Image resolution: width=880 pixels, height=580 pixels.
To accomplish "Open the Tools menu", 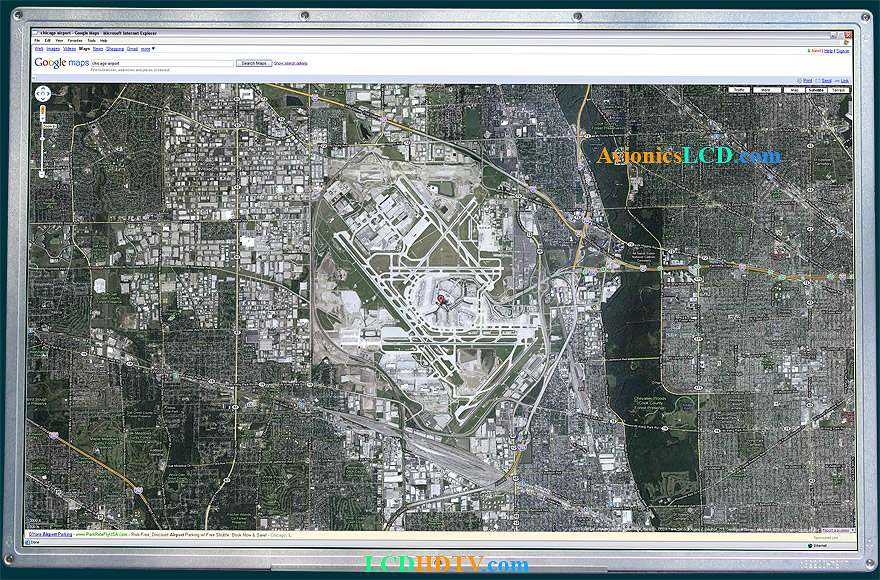I will pyautogui.click(x=91, y=41).
